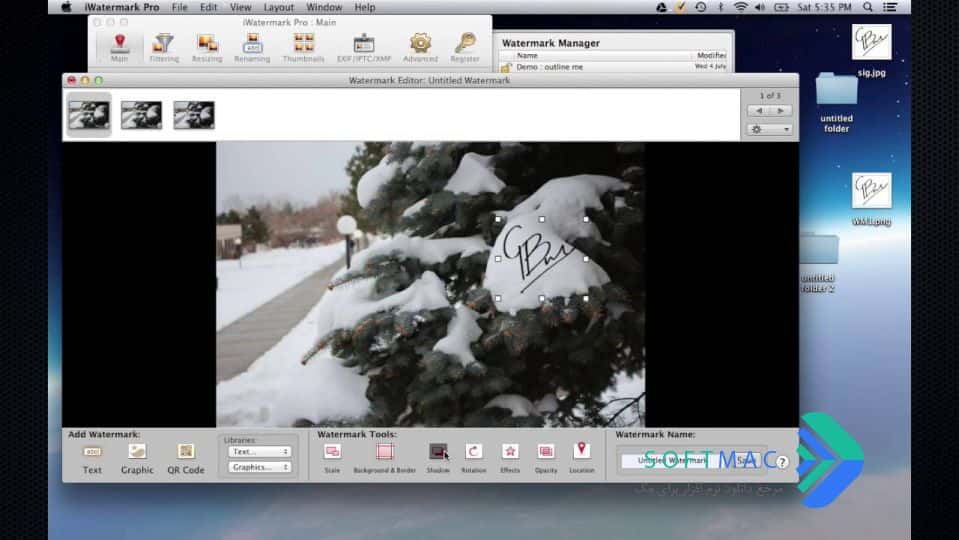Select the Scale watermark tool
Image resolution: width=959 pixels, height=540 pixels.
click(x=332, y=458)
